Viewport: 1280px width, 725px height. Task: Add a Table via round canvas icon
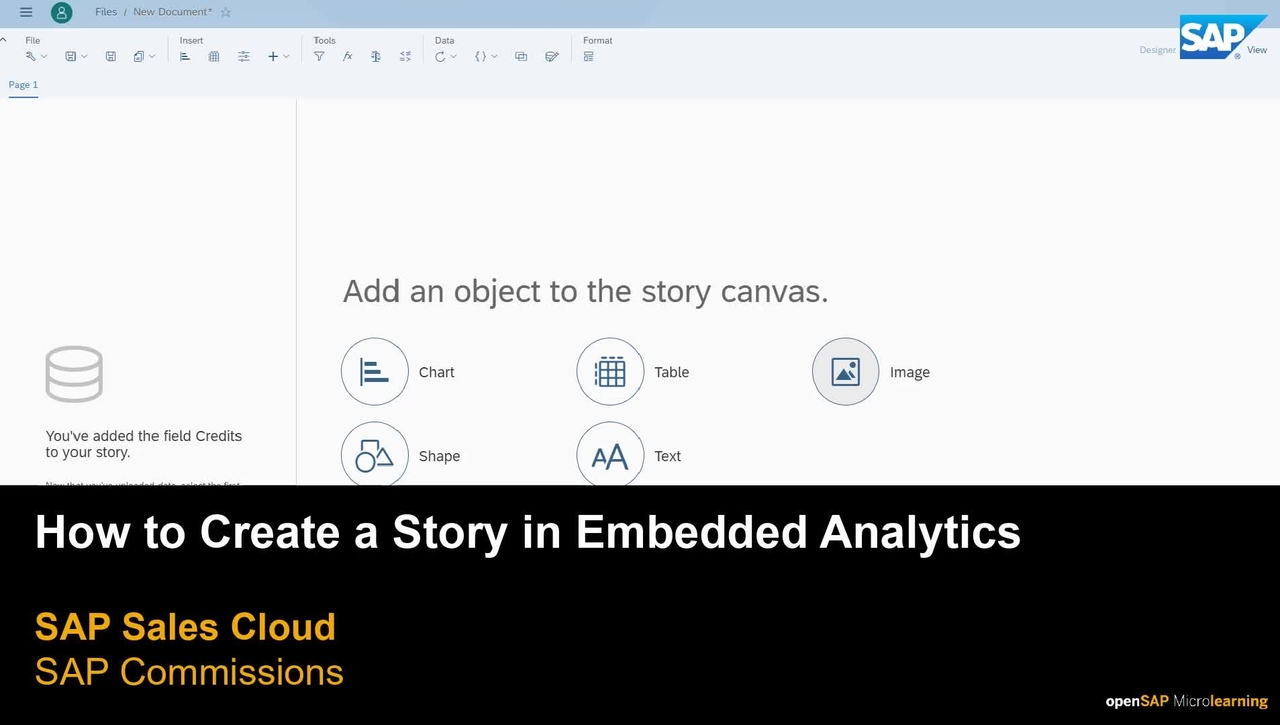[610, 372]
